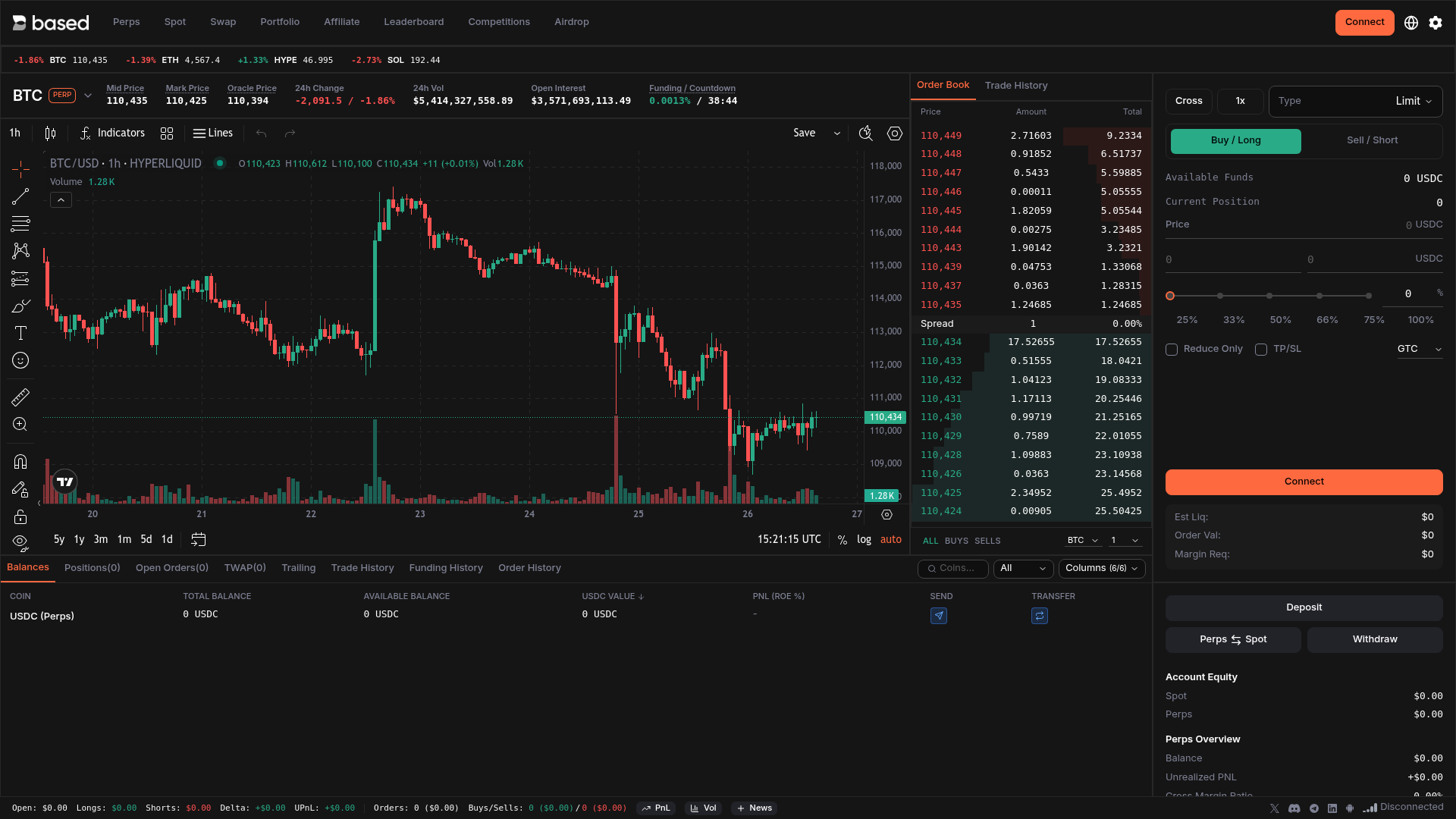
Task: Open the go to date calendar
Action: (199, 539)
